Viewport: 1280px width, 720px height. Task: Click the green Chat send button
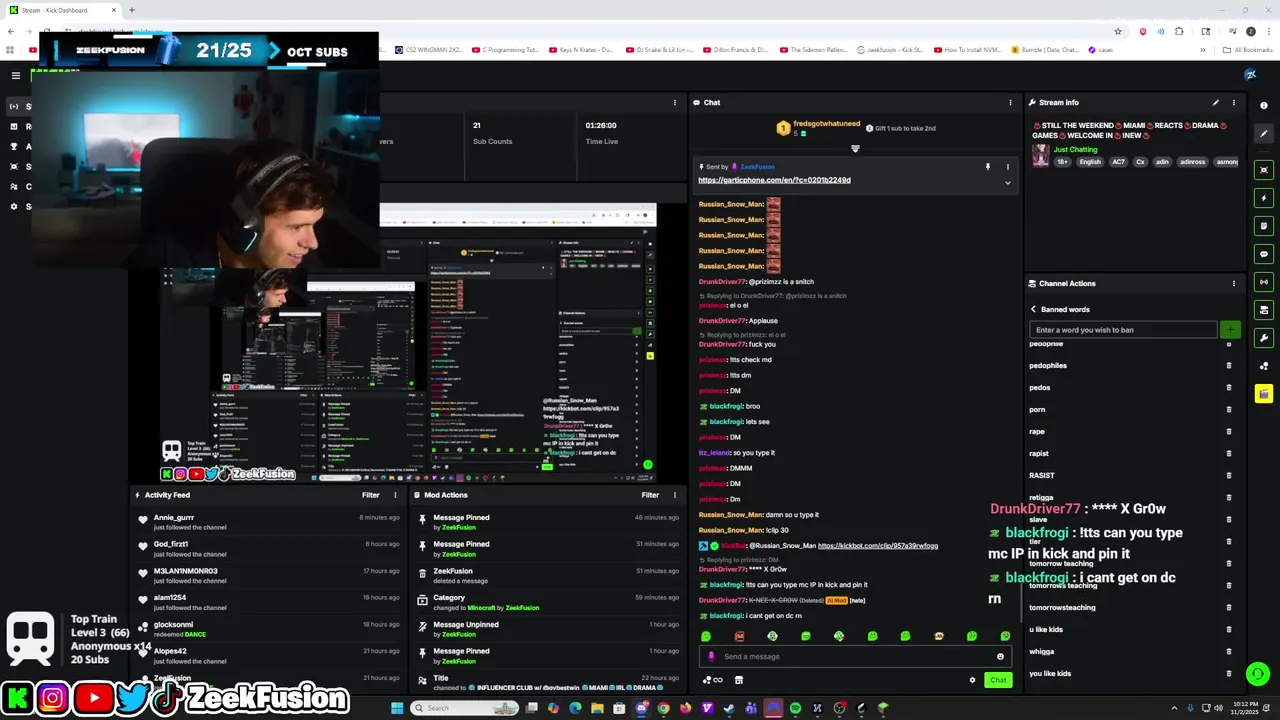pos(998,680)
